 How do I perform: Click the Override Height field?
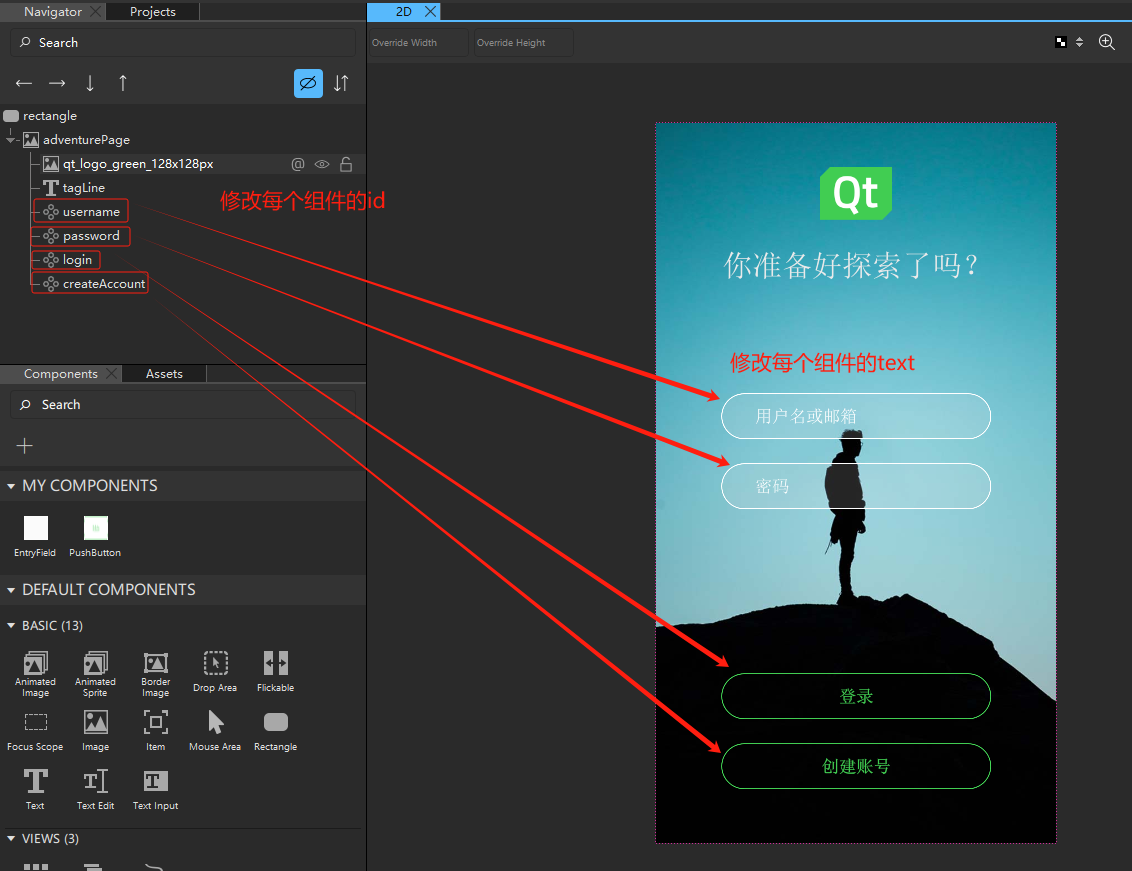click(523, 43)
